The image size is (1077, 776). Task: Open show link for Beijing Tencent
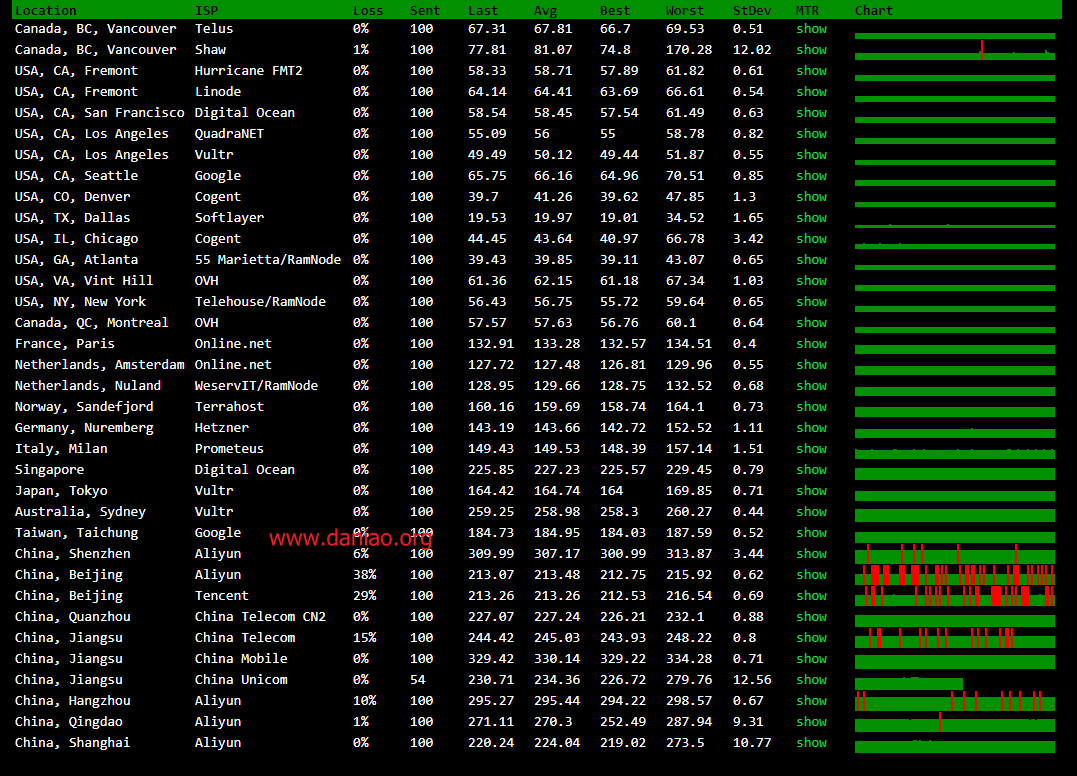pyautogui.click(x=811, y=596)
